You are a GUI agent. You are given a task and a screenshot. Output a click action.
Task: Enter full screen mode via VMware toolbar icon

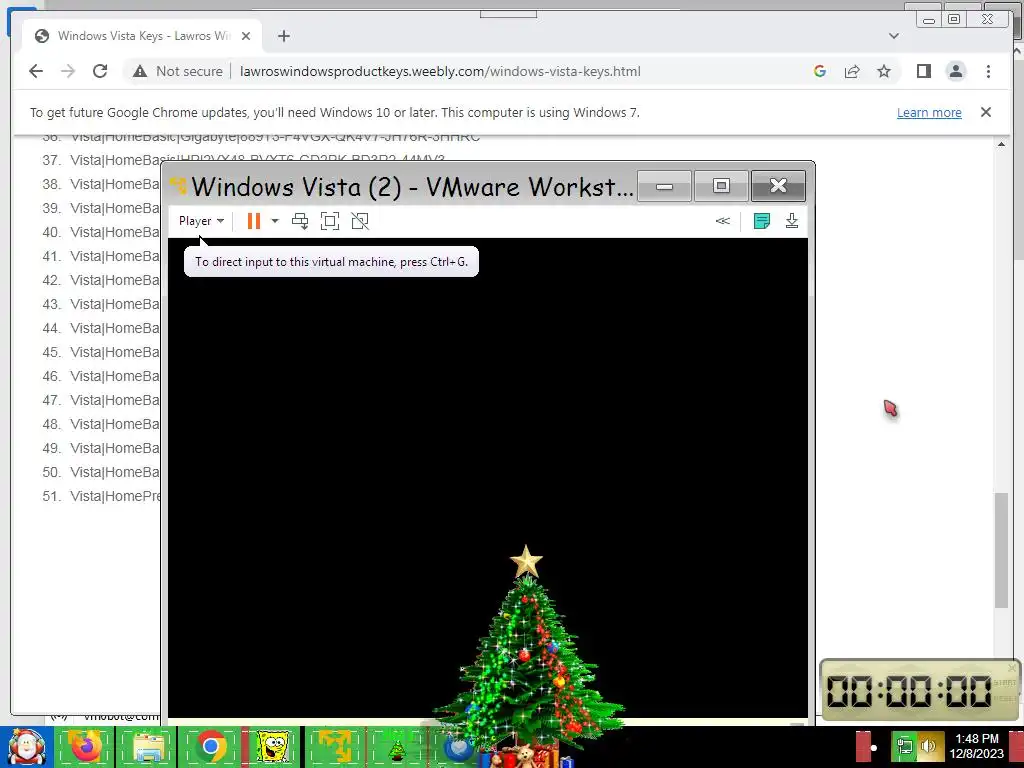tap(330, 221)
